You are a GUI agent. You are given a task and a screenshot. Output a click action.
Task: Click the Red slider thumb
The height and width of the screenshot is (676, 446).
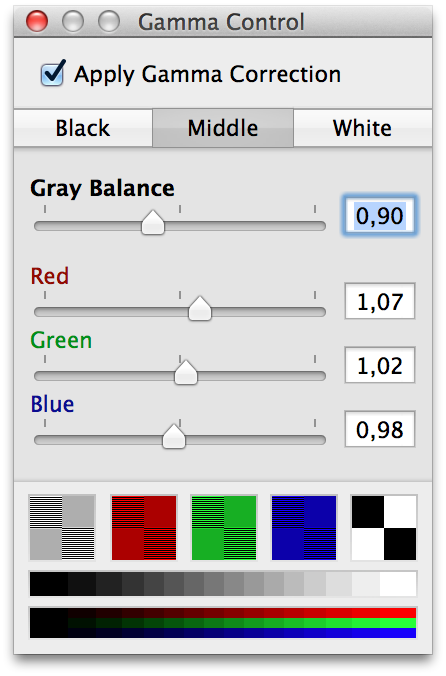[x=200, y=309]
